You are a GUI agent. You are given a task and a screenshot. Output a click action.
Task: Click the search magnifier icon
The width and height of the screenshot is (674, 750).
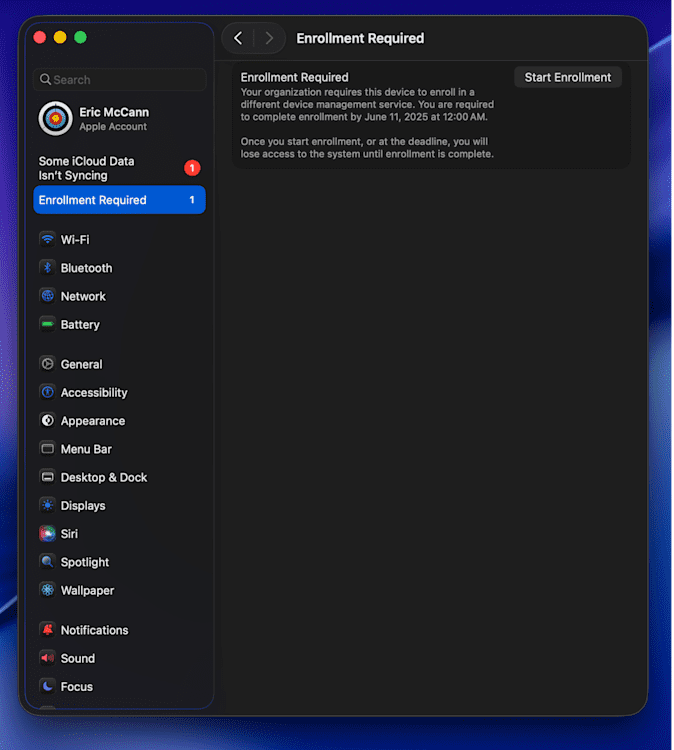click(45, 79)
